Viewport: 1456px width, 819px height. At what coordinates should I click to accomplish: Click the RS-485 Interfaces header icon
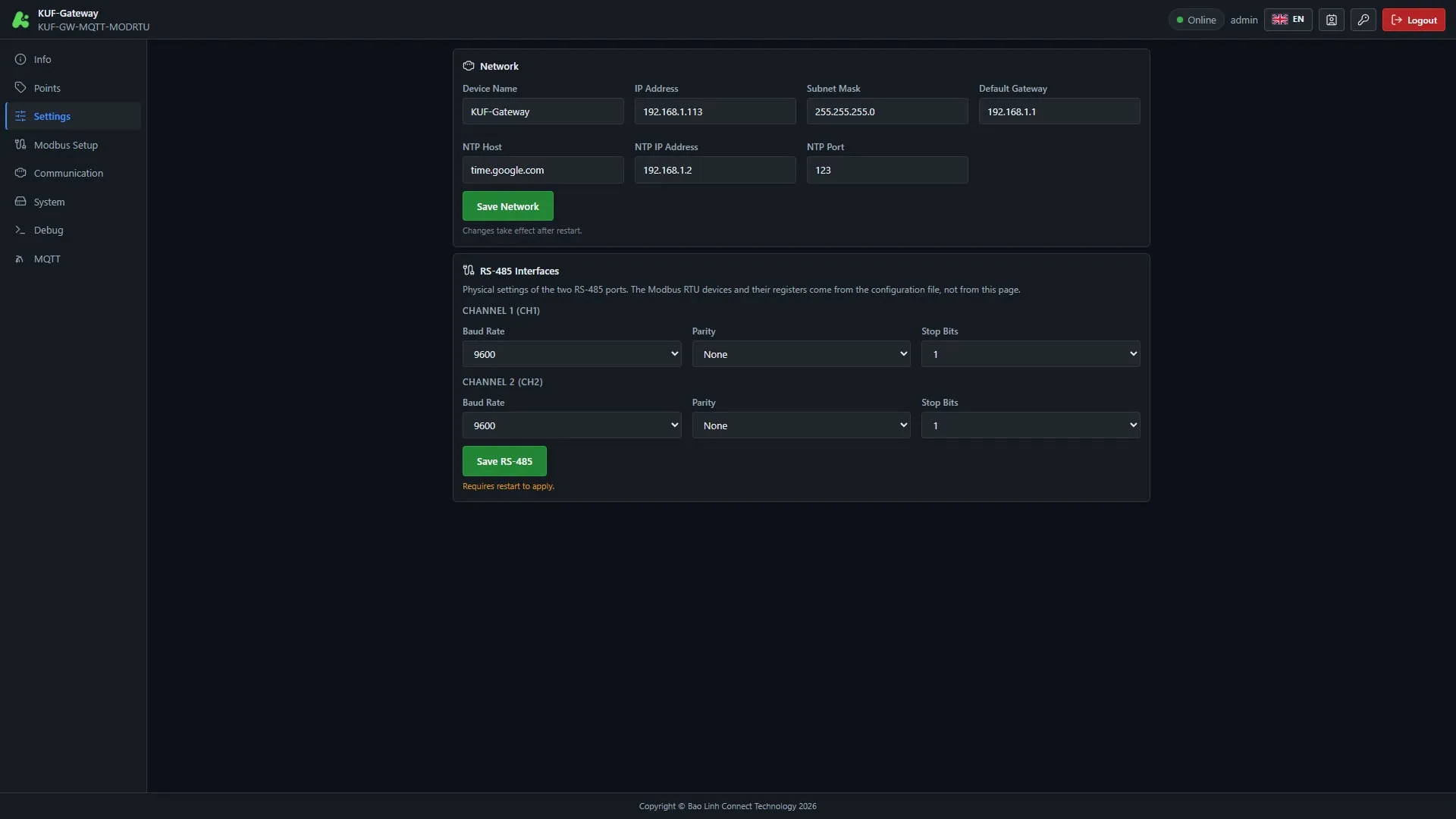[x=469, y=270]
